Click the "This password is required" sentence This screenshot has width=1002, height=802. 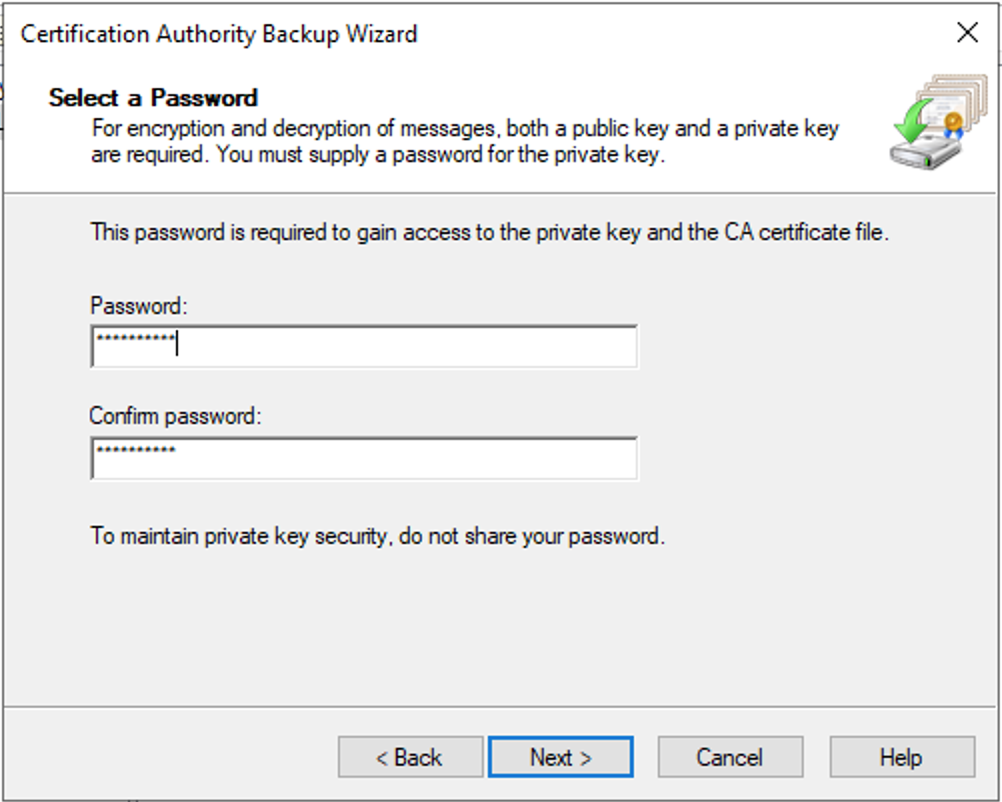point(490,232)
